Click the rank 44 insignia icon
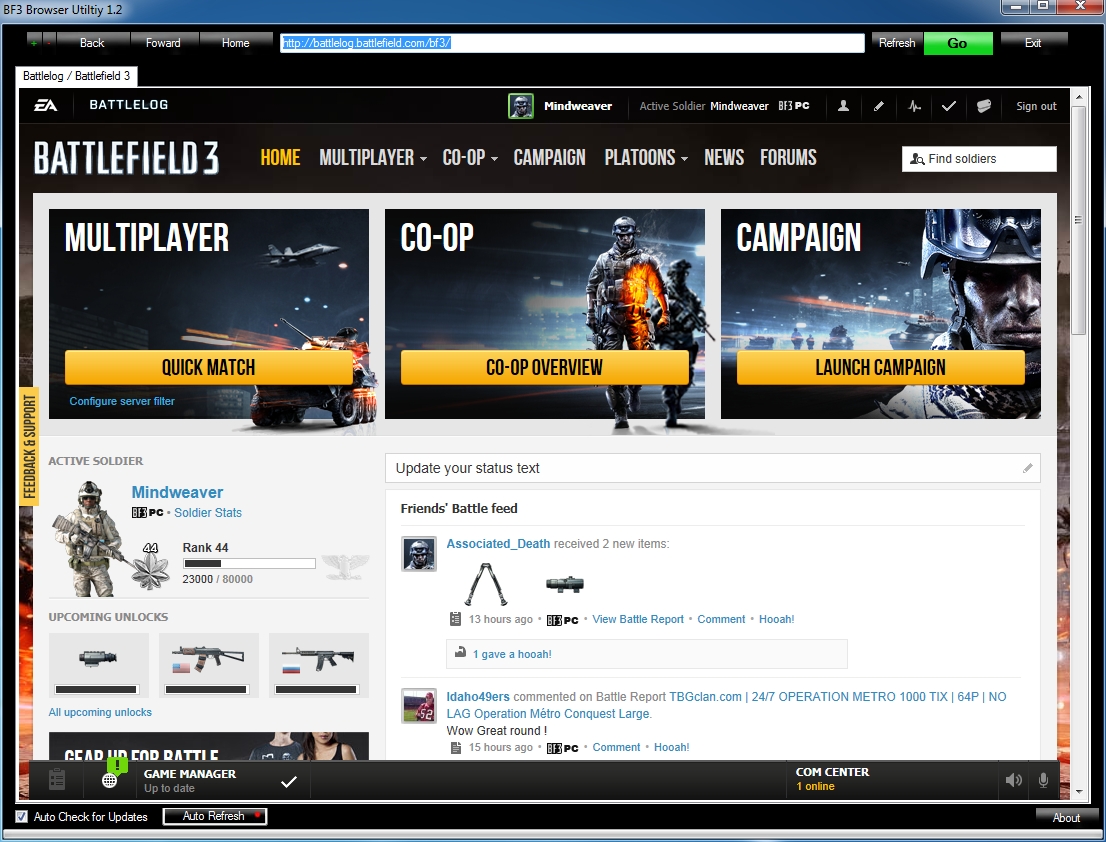 click(151, 568)
